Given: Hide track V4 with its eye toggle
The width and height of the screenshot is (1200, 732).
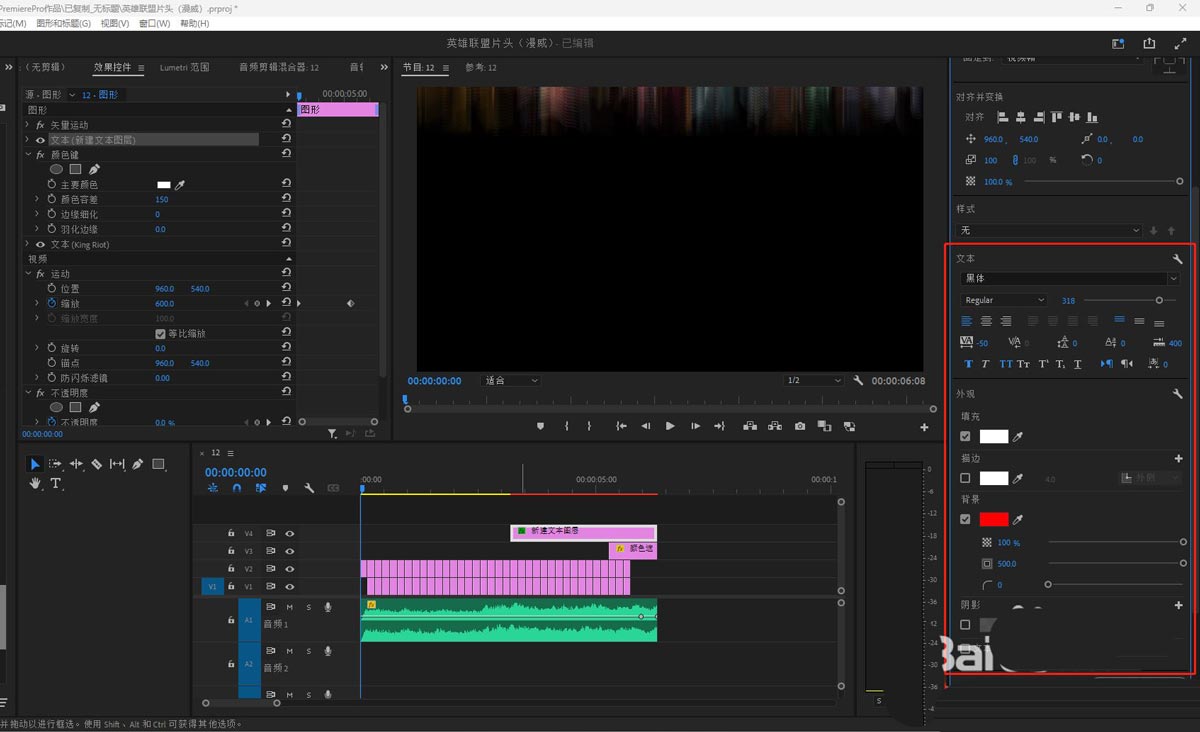Looking at the screenshot, I should (x=289, y=533).
